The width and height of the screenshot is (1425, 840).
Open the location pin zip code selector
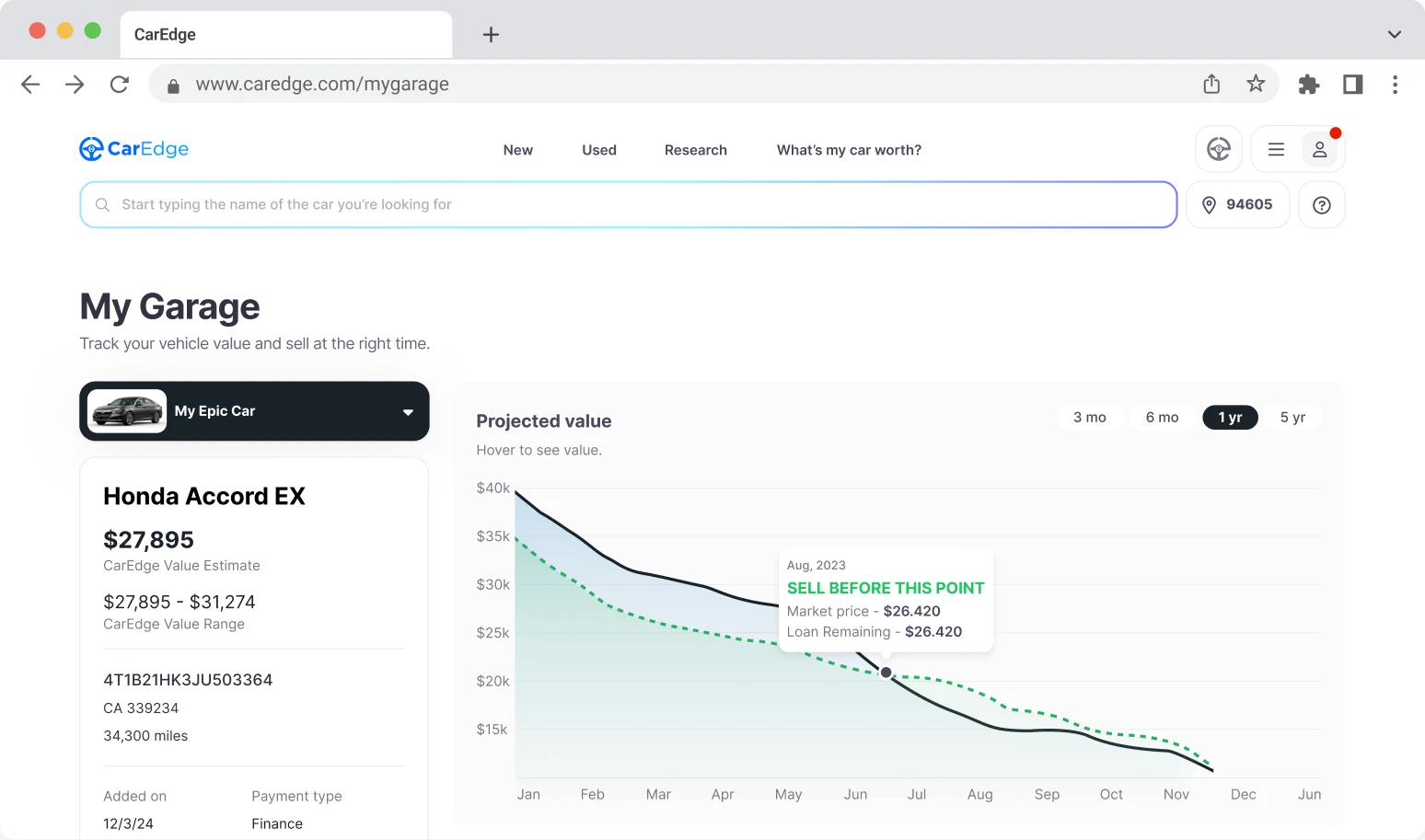pyautogui.click(x=1237, y=204)
